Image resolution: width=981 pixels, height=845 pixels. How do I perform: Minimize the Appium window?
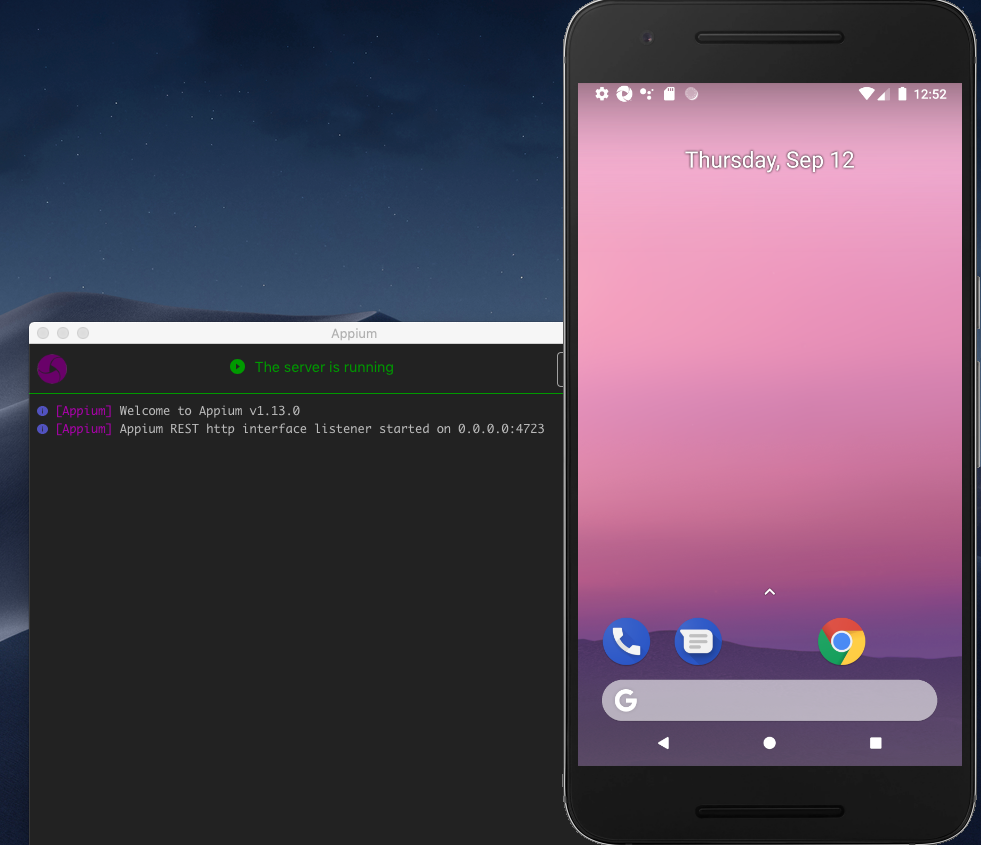pyautogui.click(x=63, y=333)
